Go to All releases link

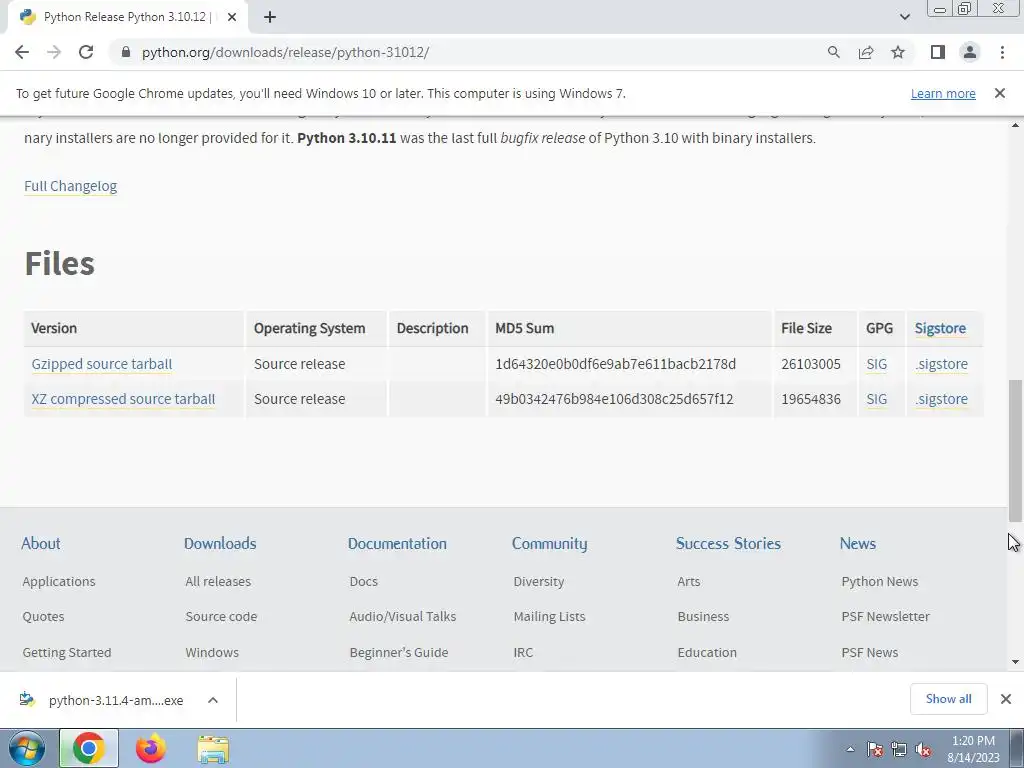(x=218, y=581)
